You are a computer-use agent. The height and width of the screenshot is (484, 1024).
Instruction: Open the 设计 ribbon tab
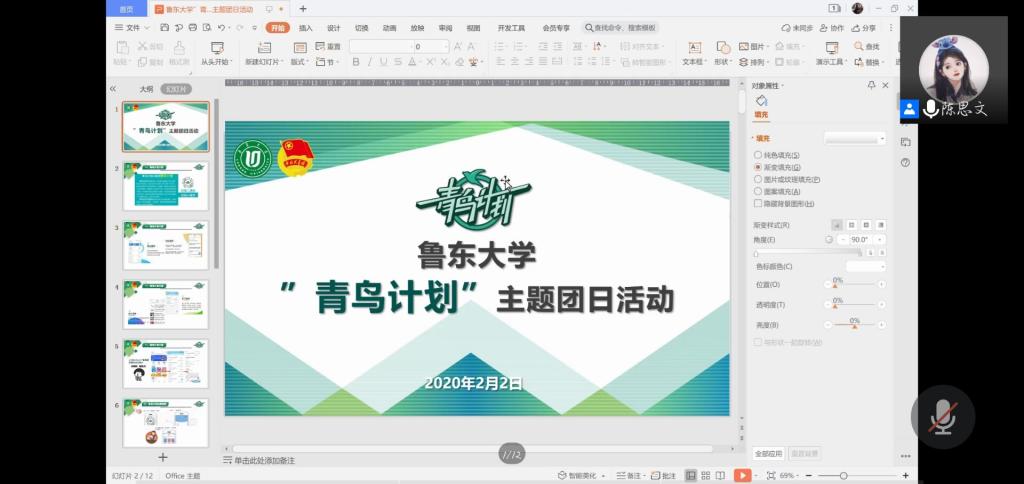coord(334,28)
